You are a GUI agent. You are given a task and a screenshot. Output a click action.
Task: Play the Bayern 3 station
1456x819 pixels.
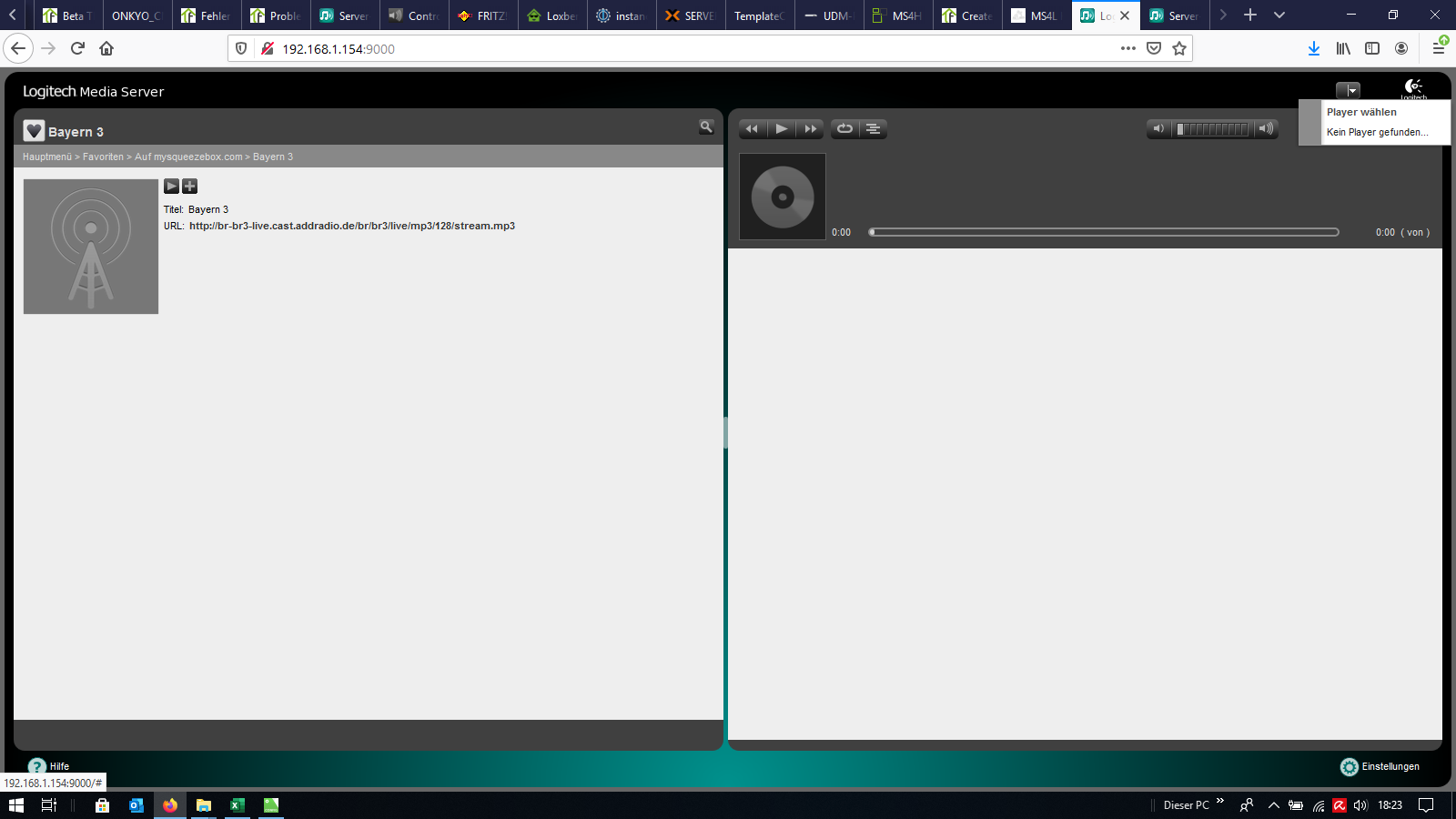(x=172, y=187)
